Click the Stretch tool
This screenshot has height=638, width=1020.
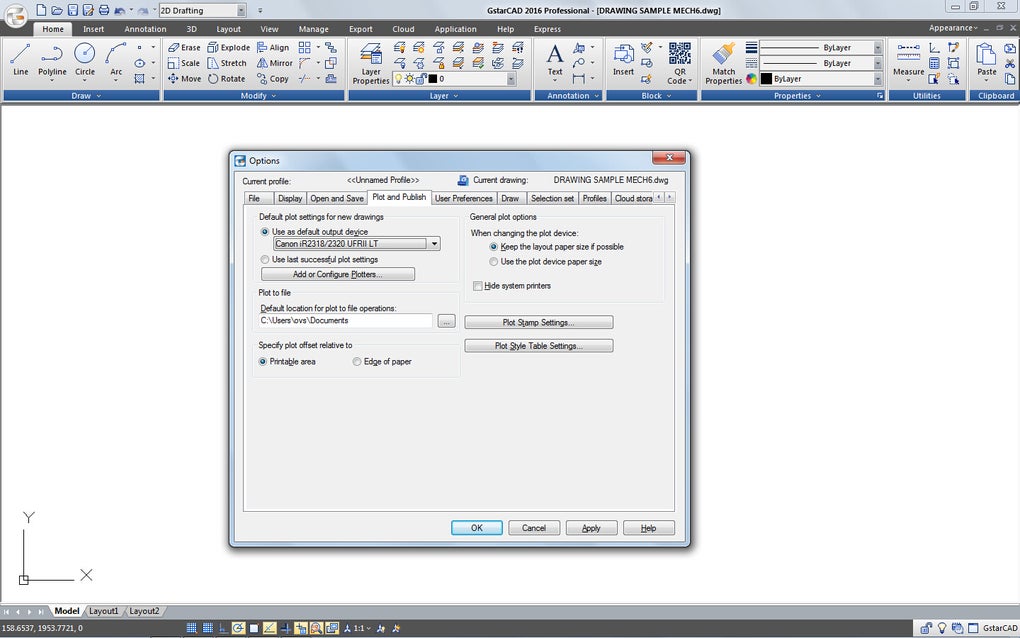click(x=227, y=63)
